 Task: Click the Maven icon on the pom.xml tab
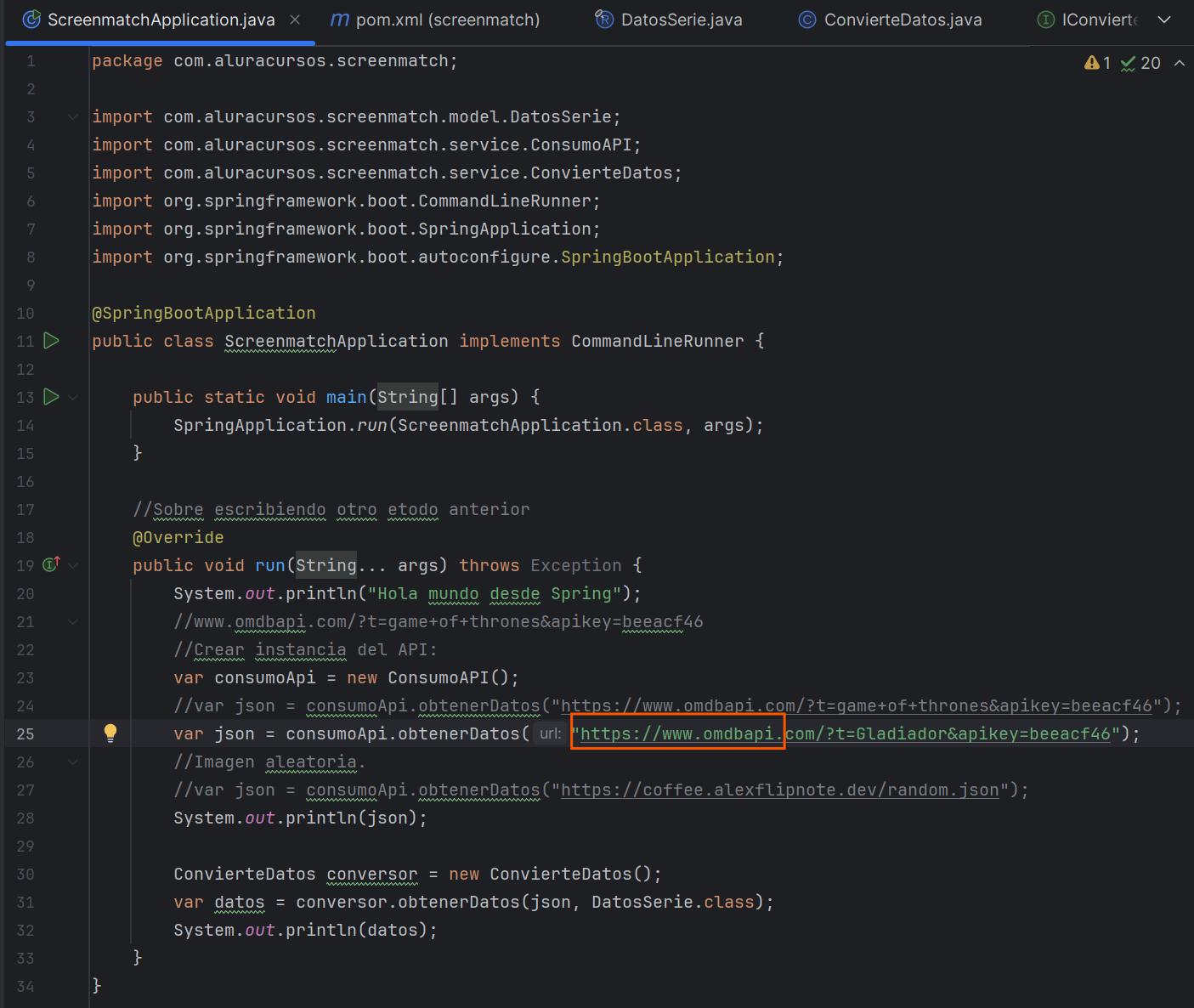coord(340,20)
